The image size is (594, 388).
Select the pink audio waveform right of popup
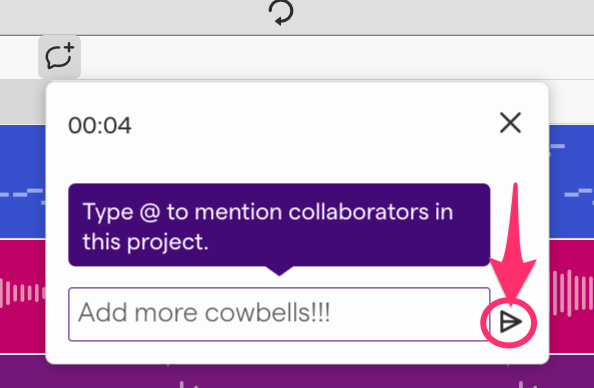571,296
